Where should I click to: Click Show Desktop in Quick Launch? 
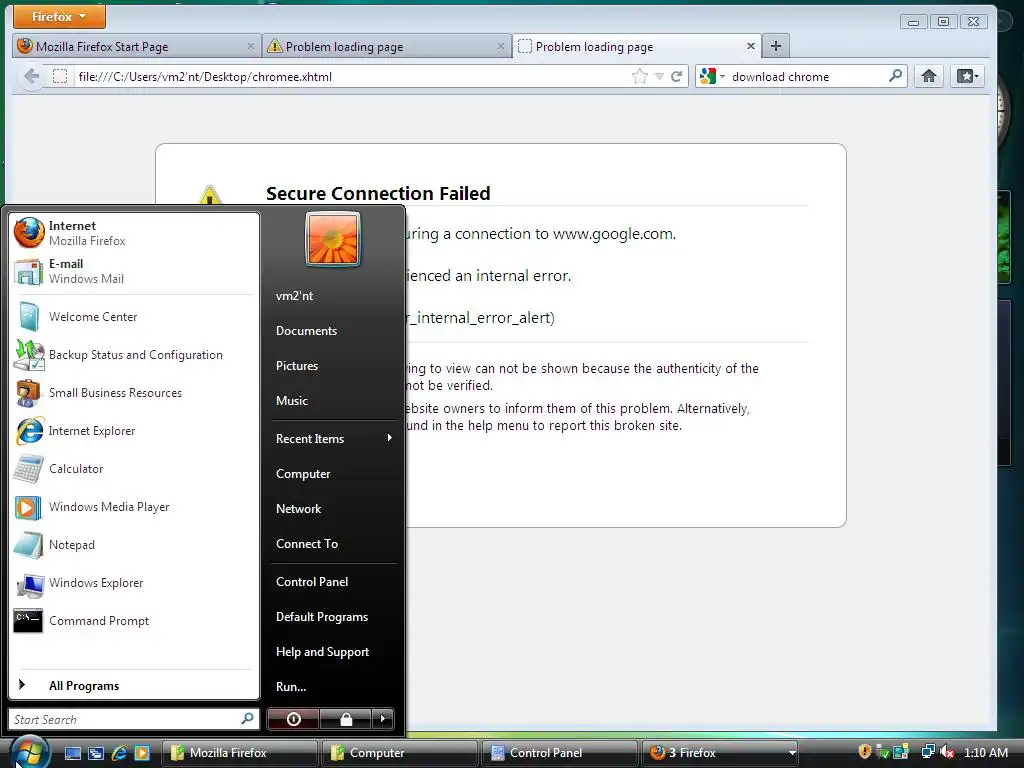click(72, 753)
